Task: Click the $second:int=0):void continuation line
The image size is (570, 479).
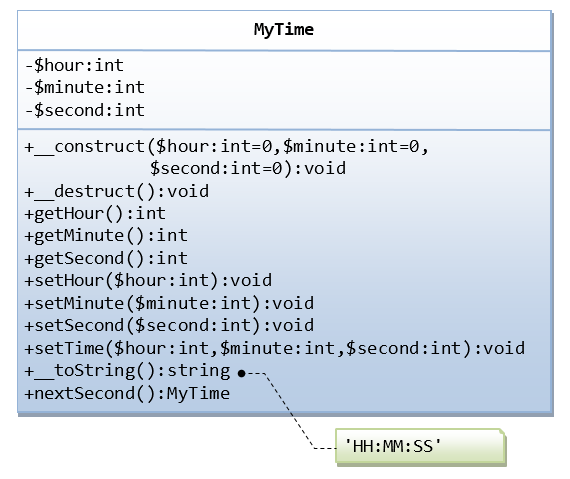Action: coord(248,169)
